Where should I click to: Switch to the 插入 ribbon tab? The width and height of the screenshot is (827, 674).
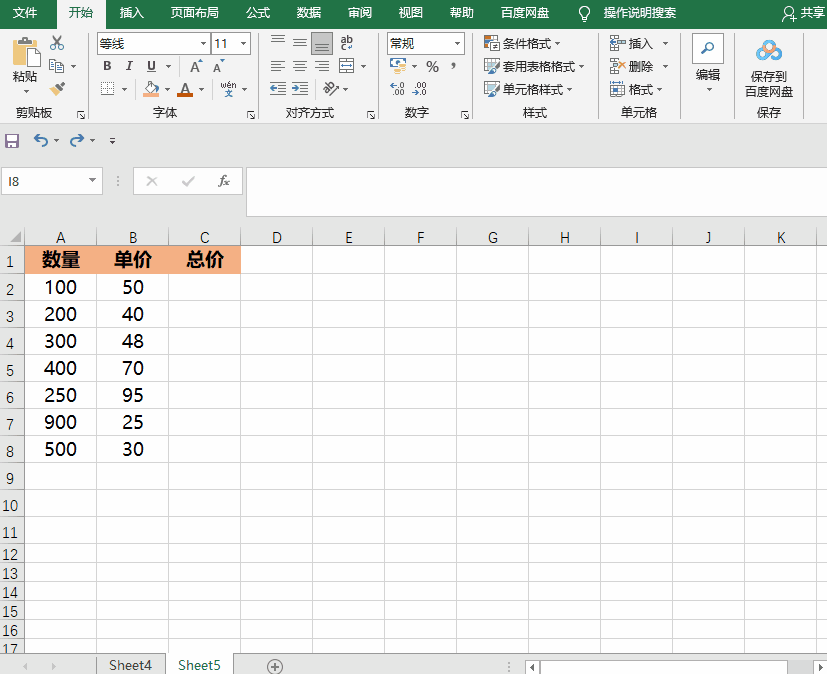(131, 13)
